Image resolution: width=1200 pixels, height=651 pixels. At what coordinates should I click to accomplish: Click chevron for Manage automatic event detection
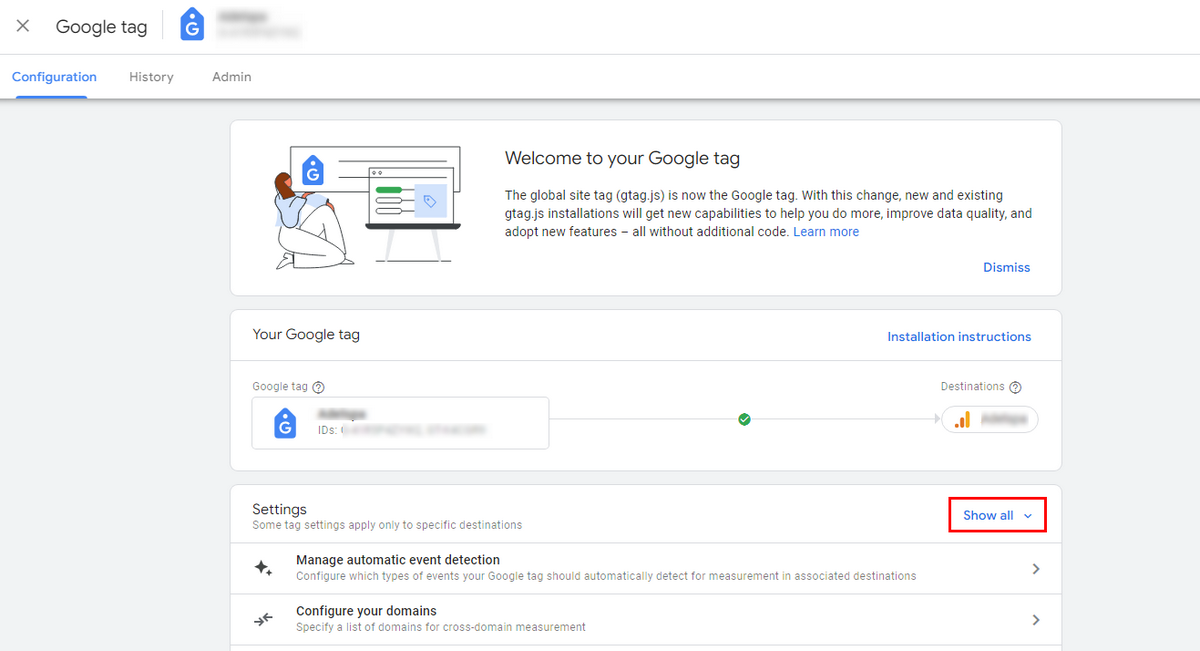1036,569
